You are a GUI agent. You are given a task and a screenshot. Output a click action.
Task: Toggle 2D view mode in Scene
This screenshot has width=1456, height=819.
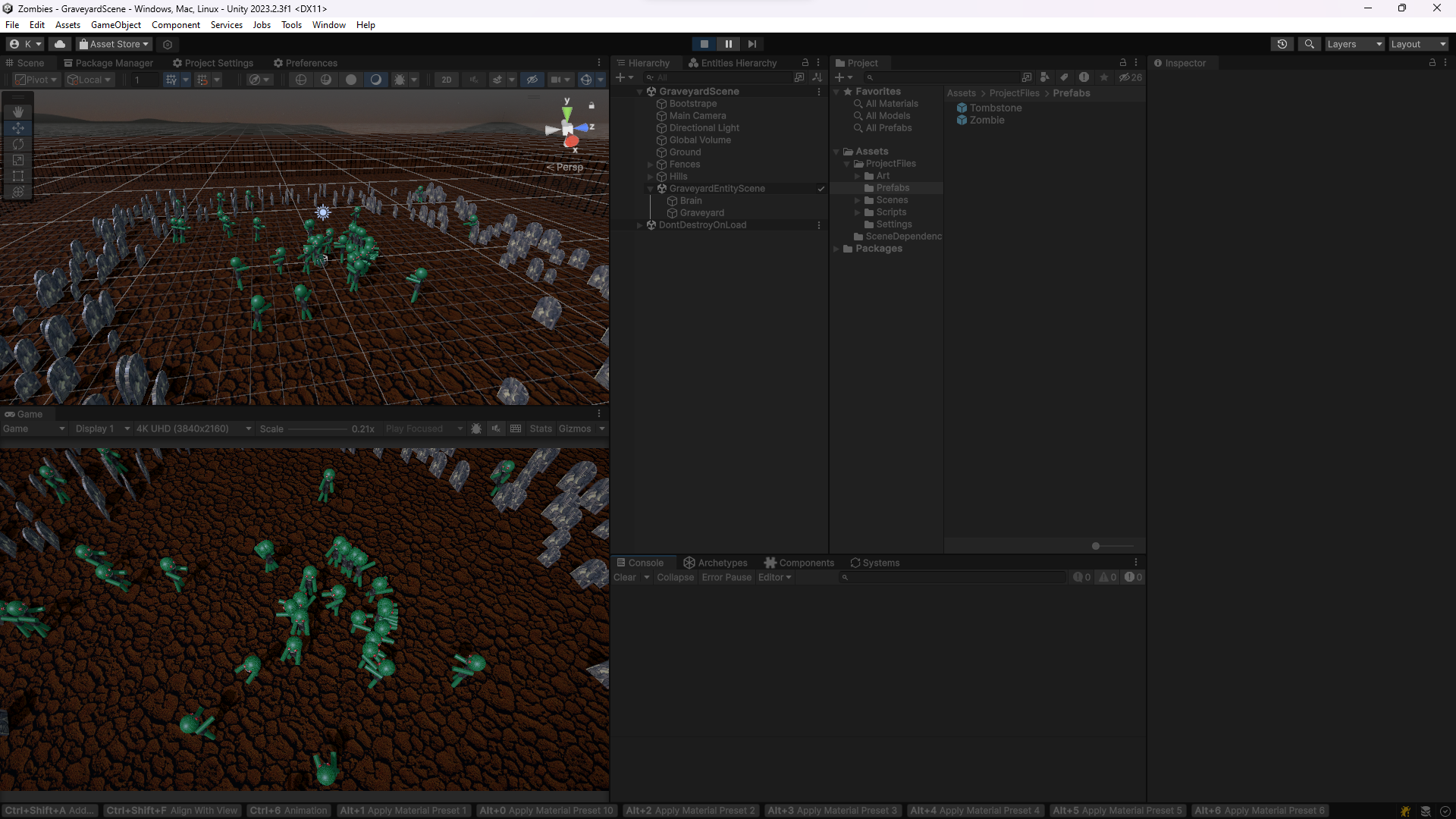coord(447,80)
